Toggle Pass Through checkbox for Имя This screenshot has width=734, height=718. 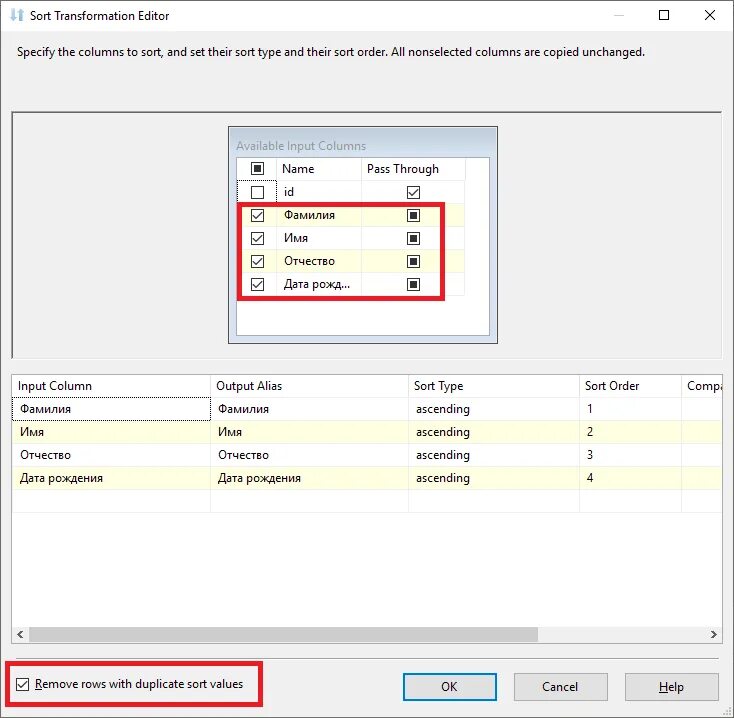(413, 238)
